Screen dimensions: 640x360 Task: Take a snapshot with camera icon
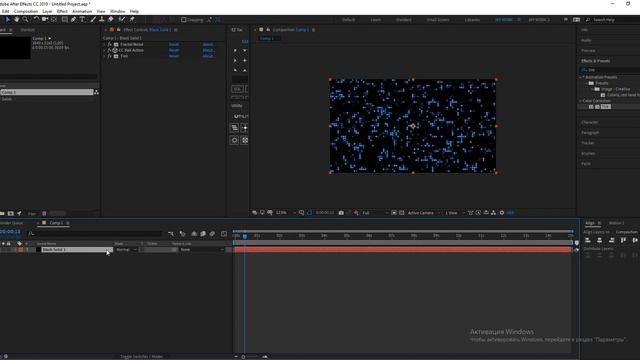[x=341, y=213]
